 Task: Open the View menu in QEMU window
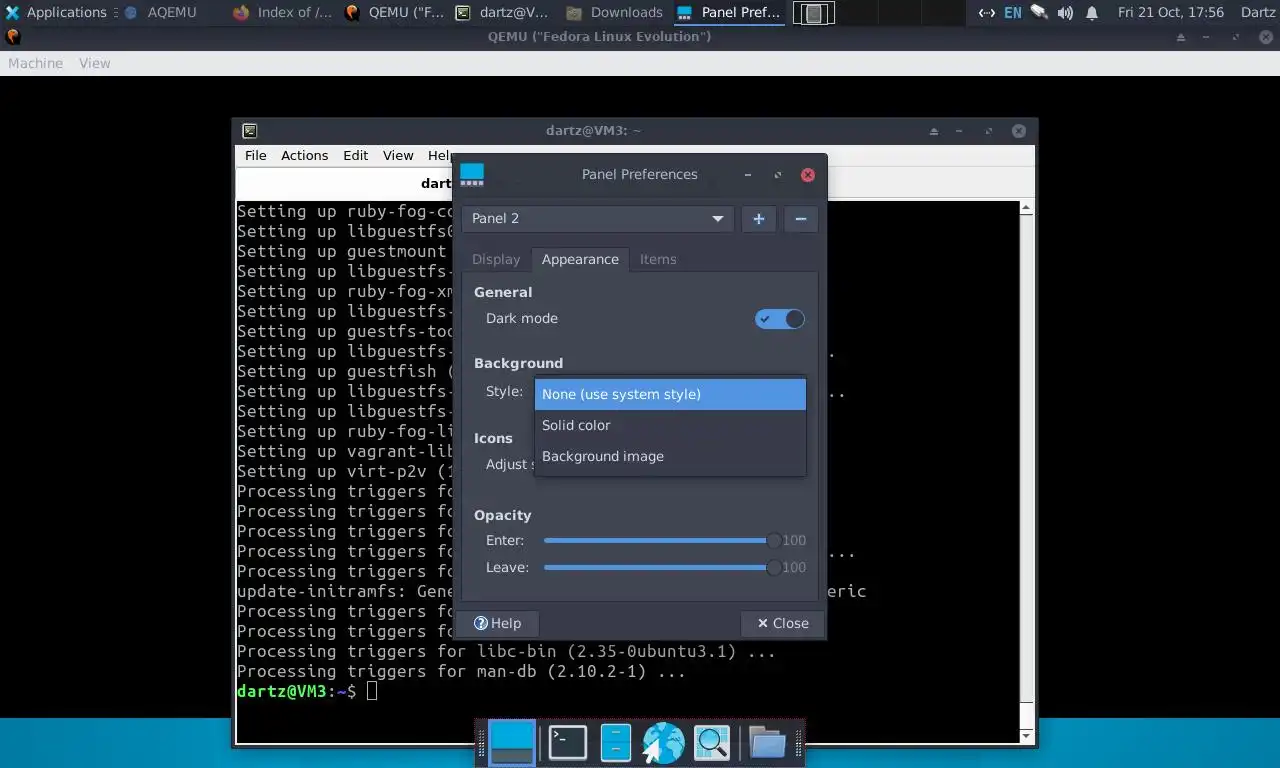[x=95, y=63]
